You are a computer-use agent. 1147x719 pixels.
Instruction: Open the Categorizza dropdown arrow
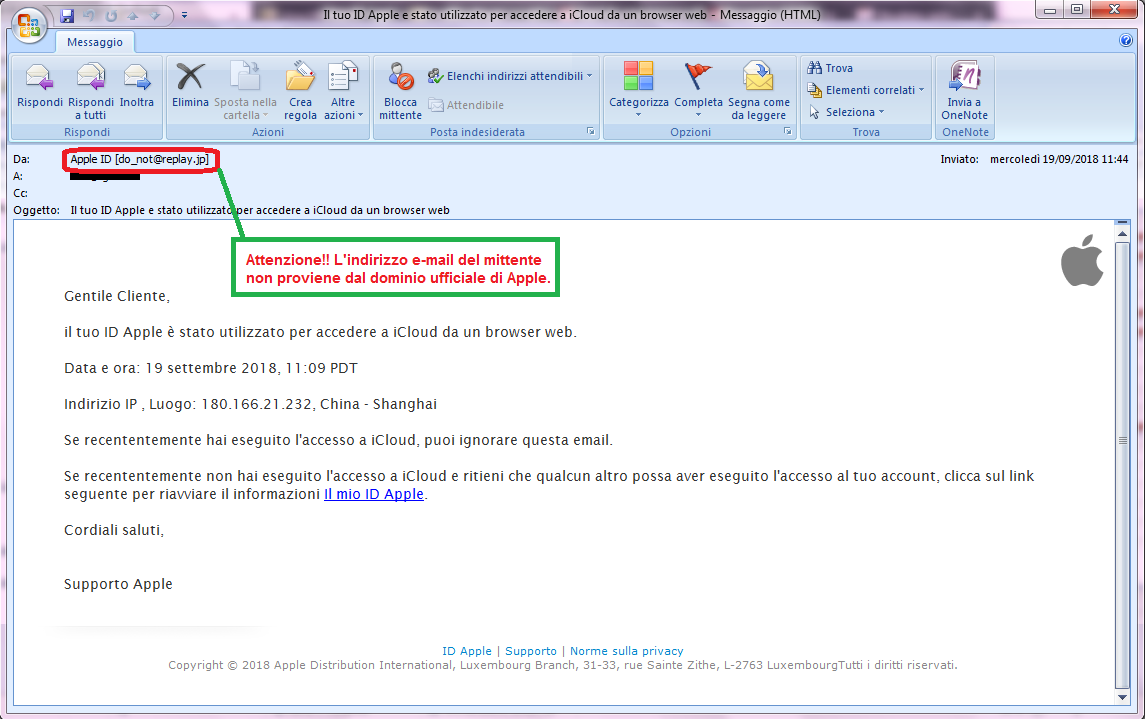(639, 115)
